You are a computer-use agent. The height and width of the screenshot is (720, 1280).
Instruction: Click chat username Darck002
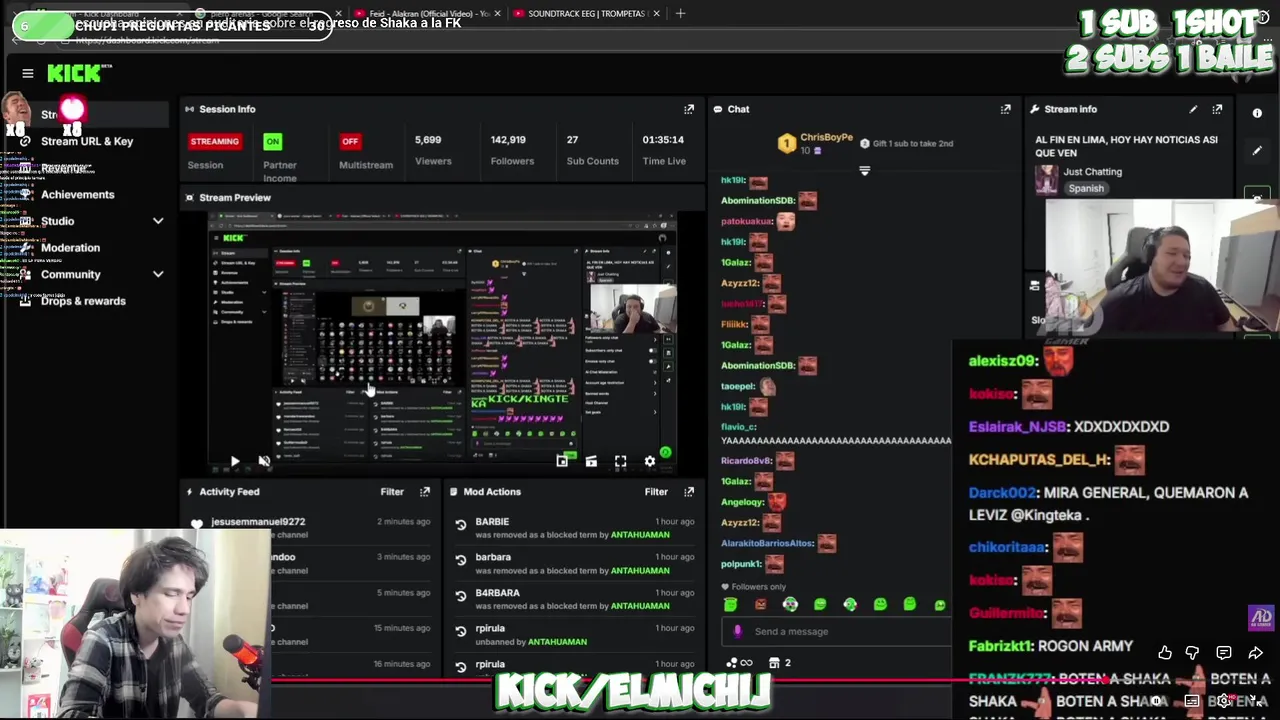[x=1003, y=493]
